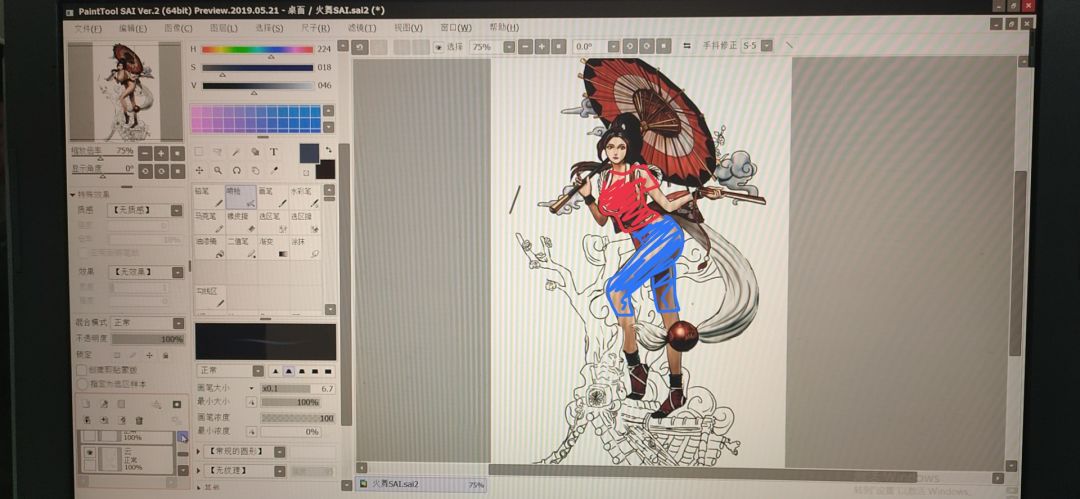This screenshot has width=1080, height=499.
Task: Click the trash delete layer icon
Action: (138, 420)
